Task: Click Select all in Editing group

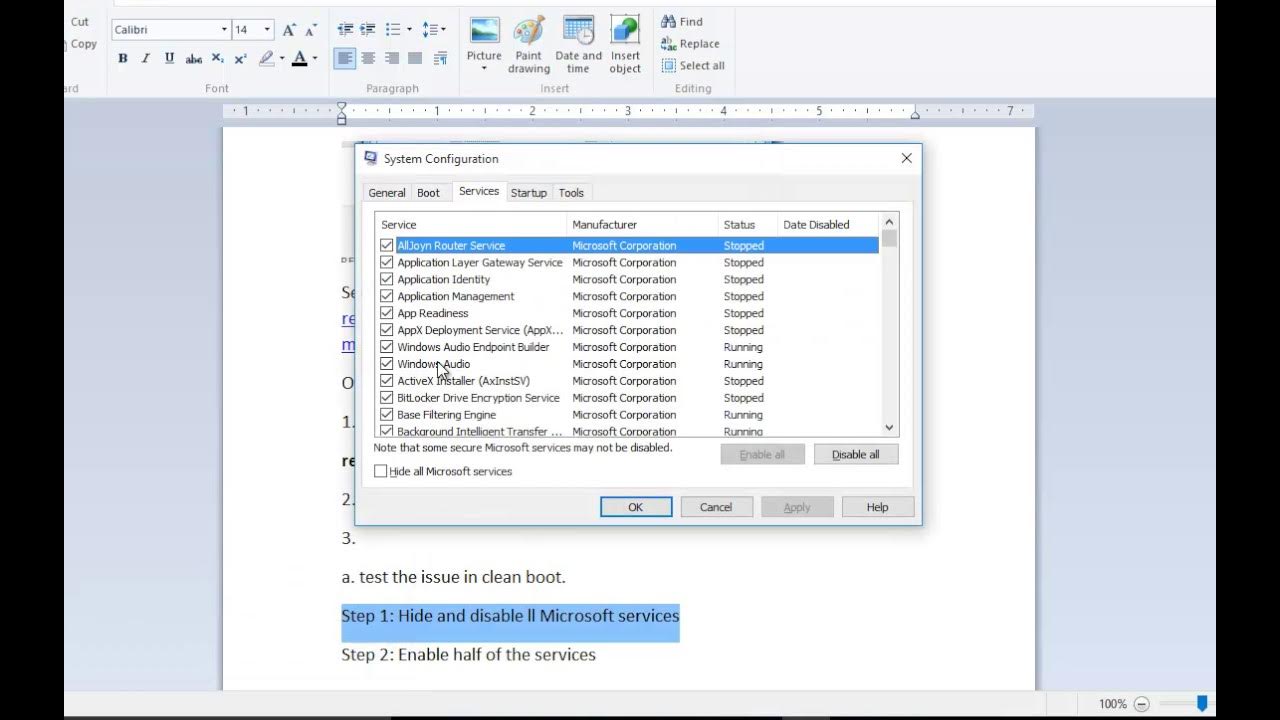Action: click(693, 66)
